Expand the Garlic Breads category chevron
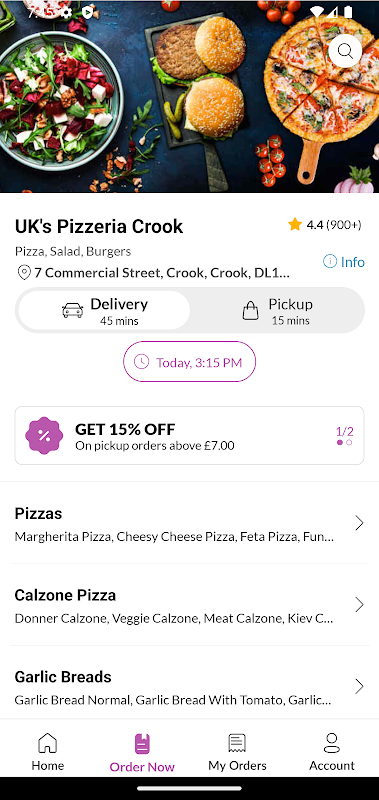This screenshot has height=800, width=379. [359, 686]
